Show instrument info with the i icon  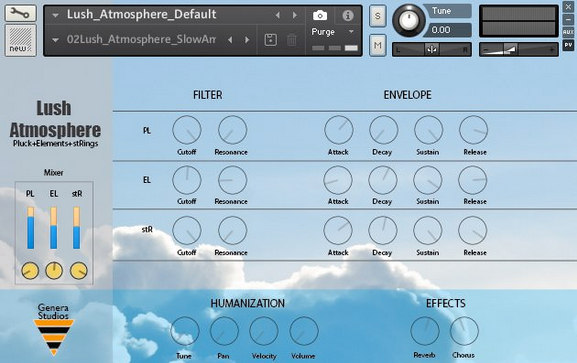click(348, 15)
